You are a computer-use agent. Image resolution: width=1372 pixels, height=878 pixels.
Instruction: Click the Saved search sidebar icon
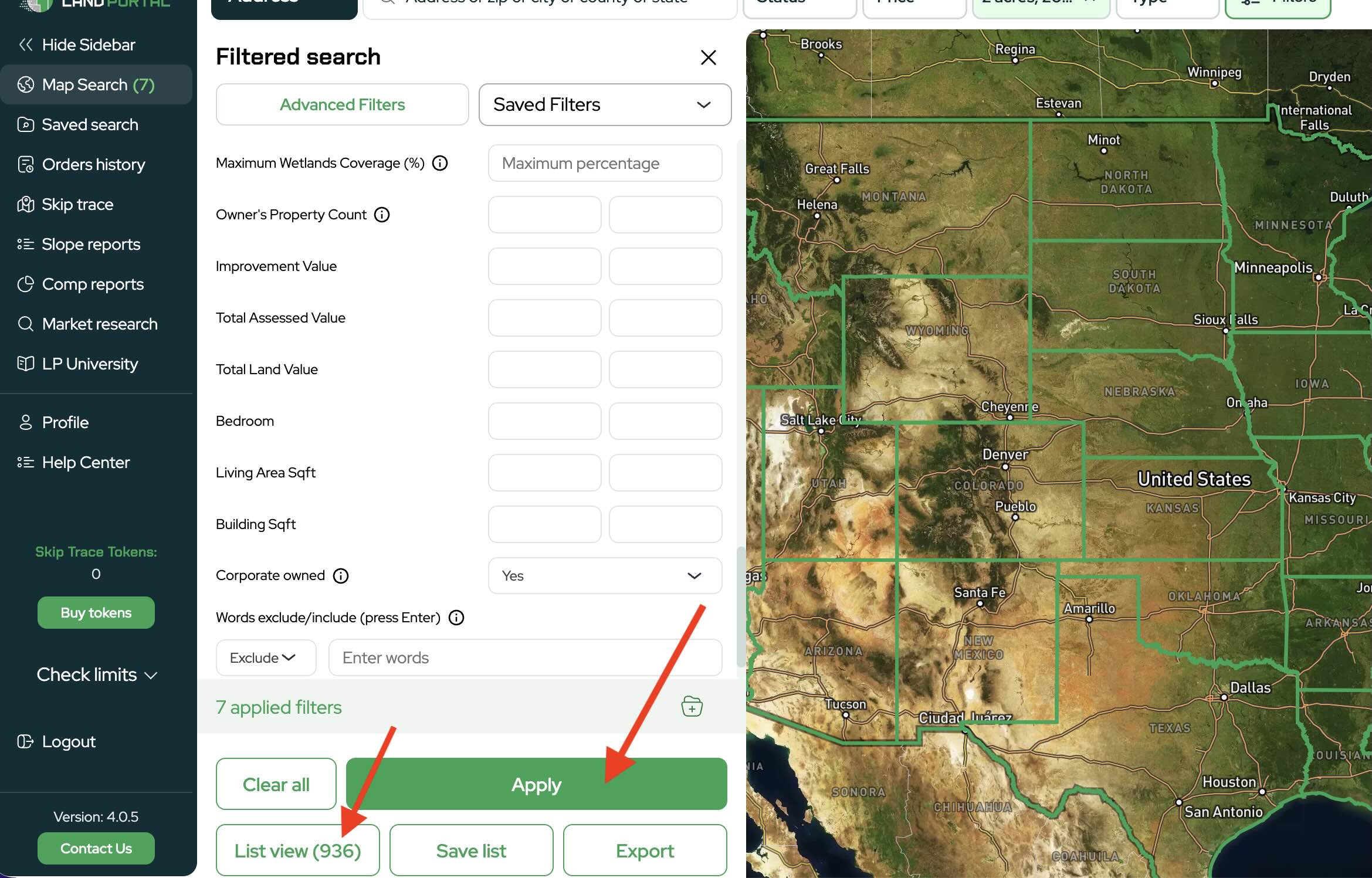[x=25, y=124]
